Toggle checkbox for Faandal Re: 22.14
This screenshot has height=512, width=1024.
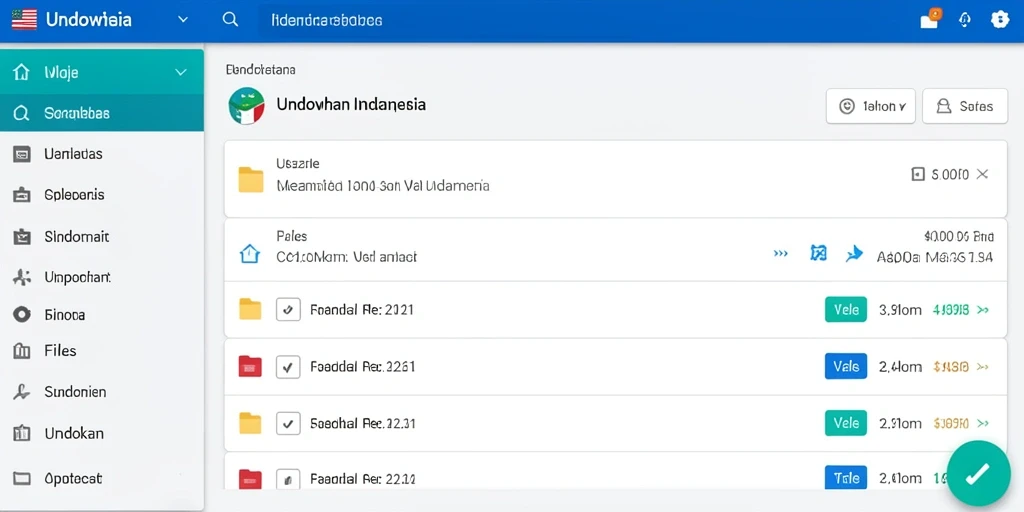pyautogui.click(x=288, y=479)
